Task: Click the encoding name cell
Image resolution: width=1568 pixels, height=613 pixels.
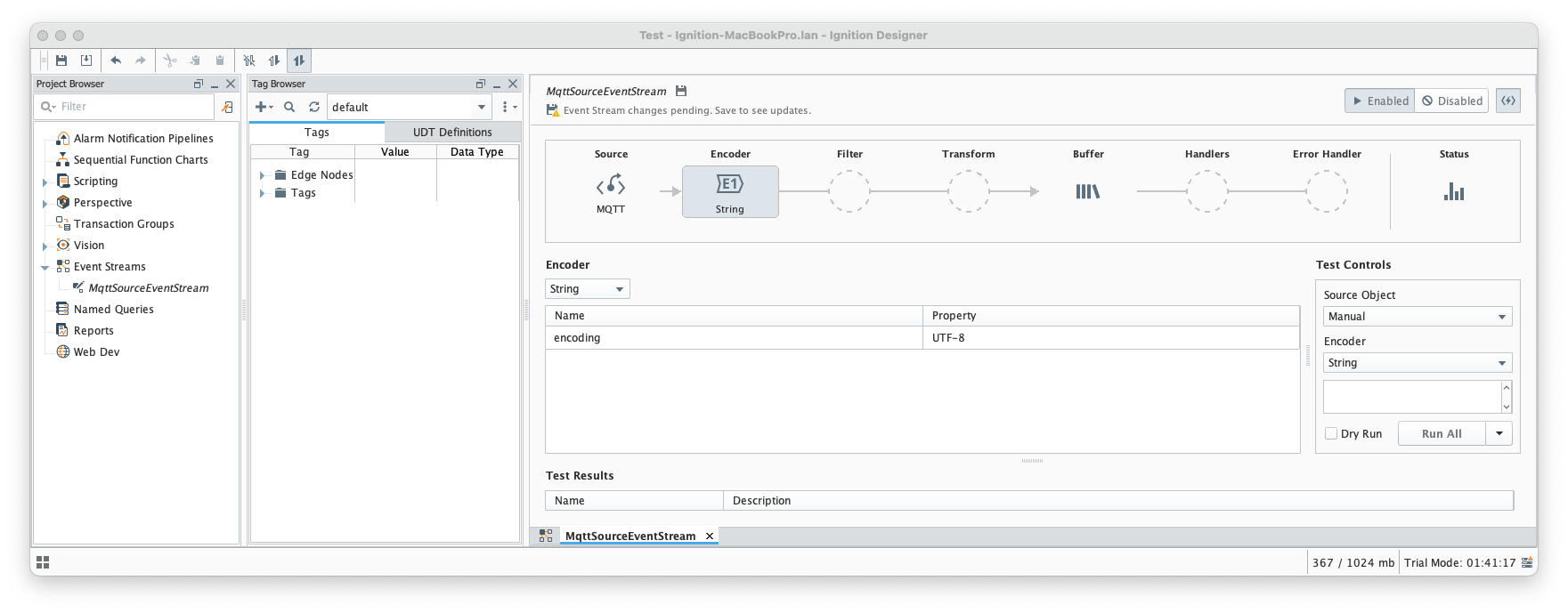Action: (x=735, y=338)
